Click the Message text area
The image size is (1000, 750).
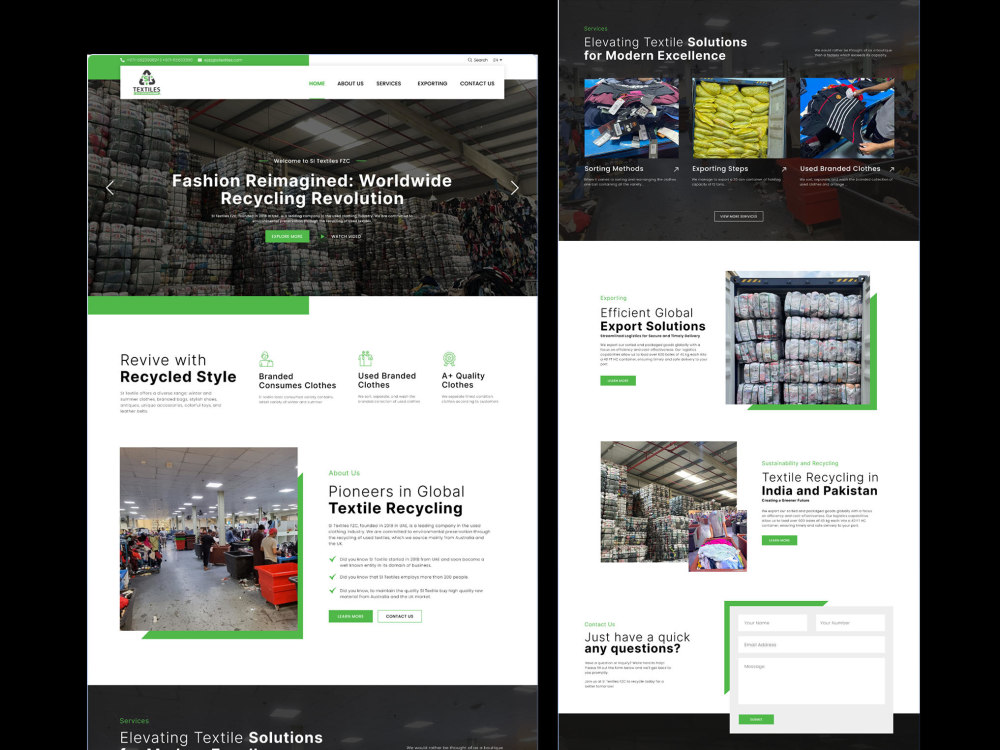tap(811, 681)
